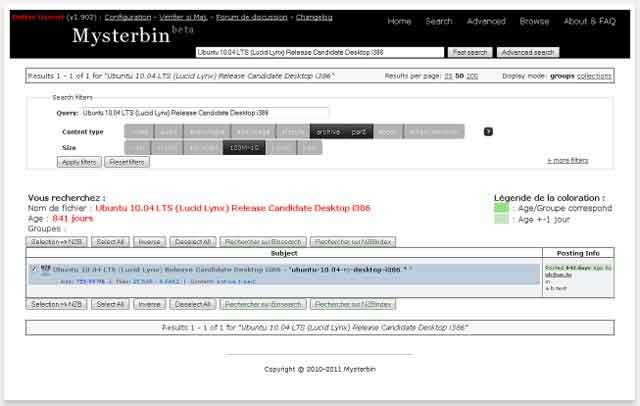Toggle the archive part content type filter
The image size is (640, 406).
pyautogui.click(x=341, y=132)
